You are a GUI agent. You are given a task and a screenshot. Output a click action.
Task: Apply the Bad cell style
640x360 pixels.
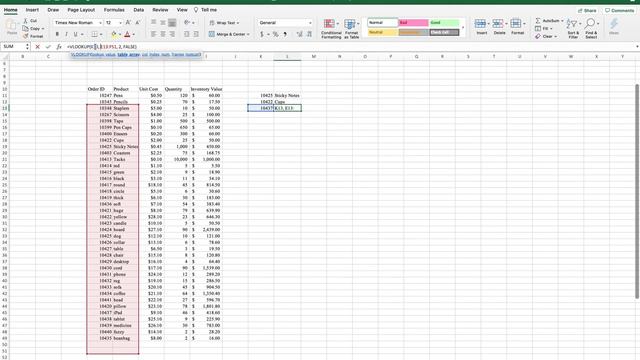413,23
